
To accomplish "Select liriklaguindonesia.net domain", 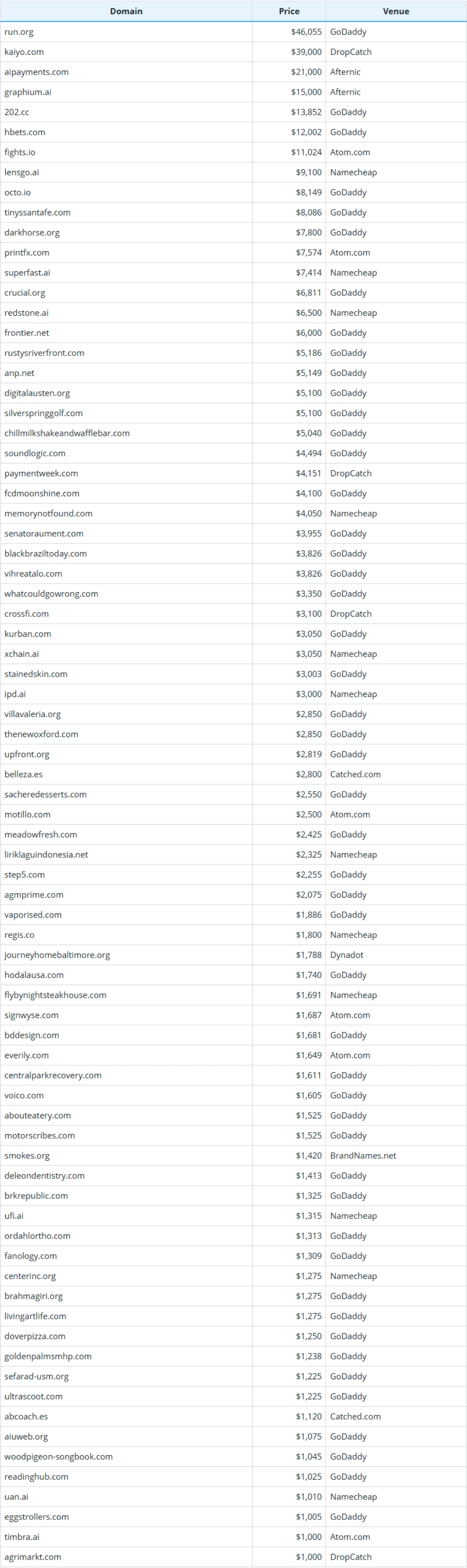I will click(x=46, y=855).
